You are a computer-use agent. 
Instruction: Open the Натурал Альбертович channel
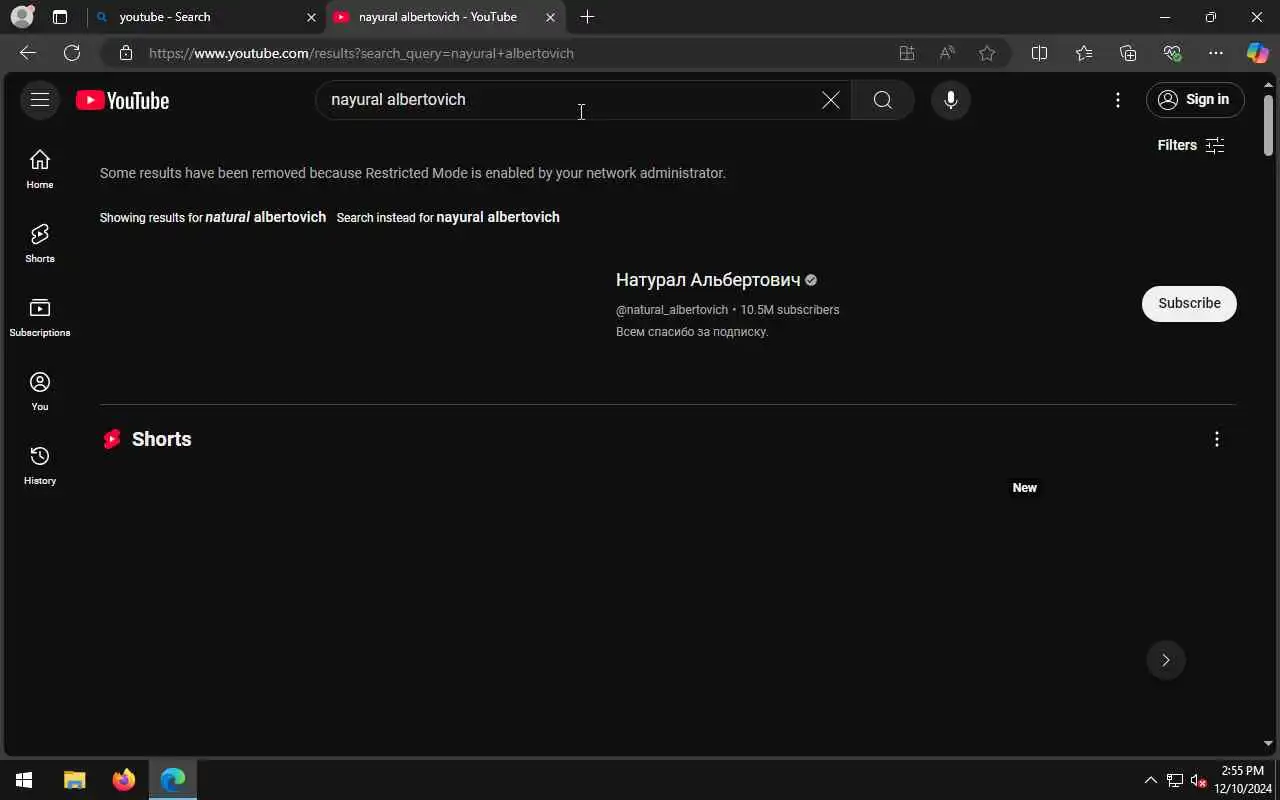point(708,280)
